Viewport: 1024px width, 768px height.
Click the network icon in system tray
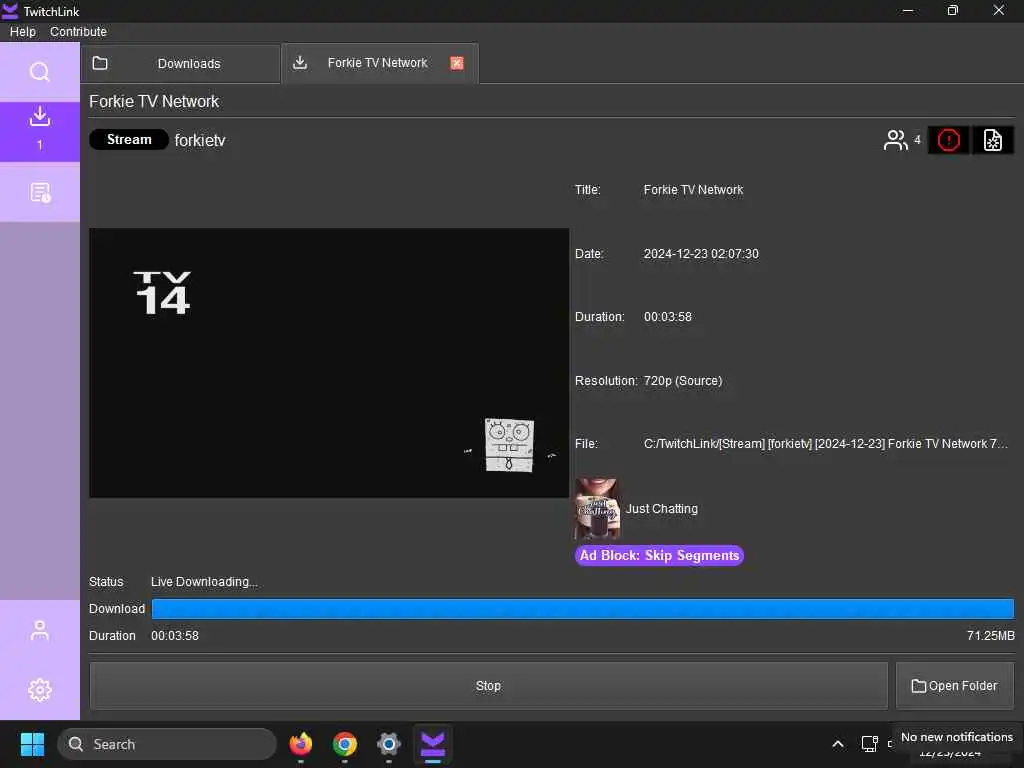tap(869, 744)
